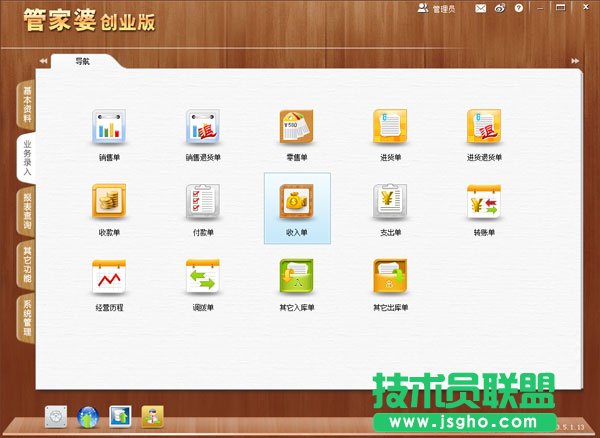Click the customer service person dock icon

coord(153,417)
